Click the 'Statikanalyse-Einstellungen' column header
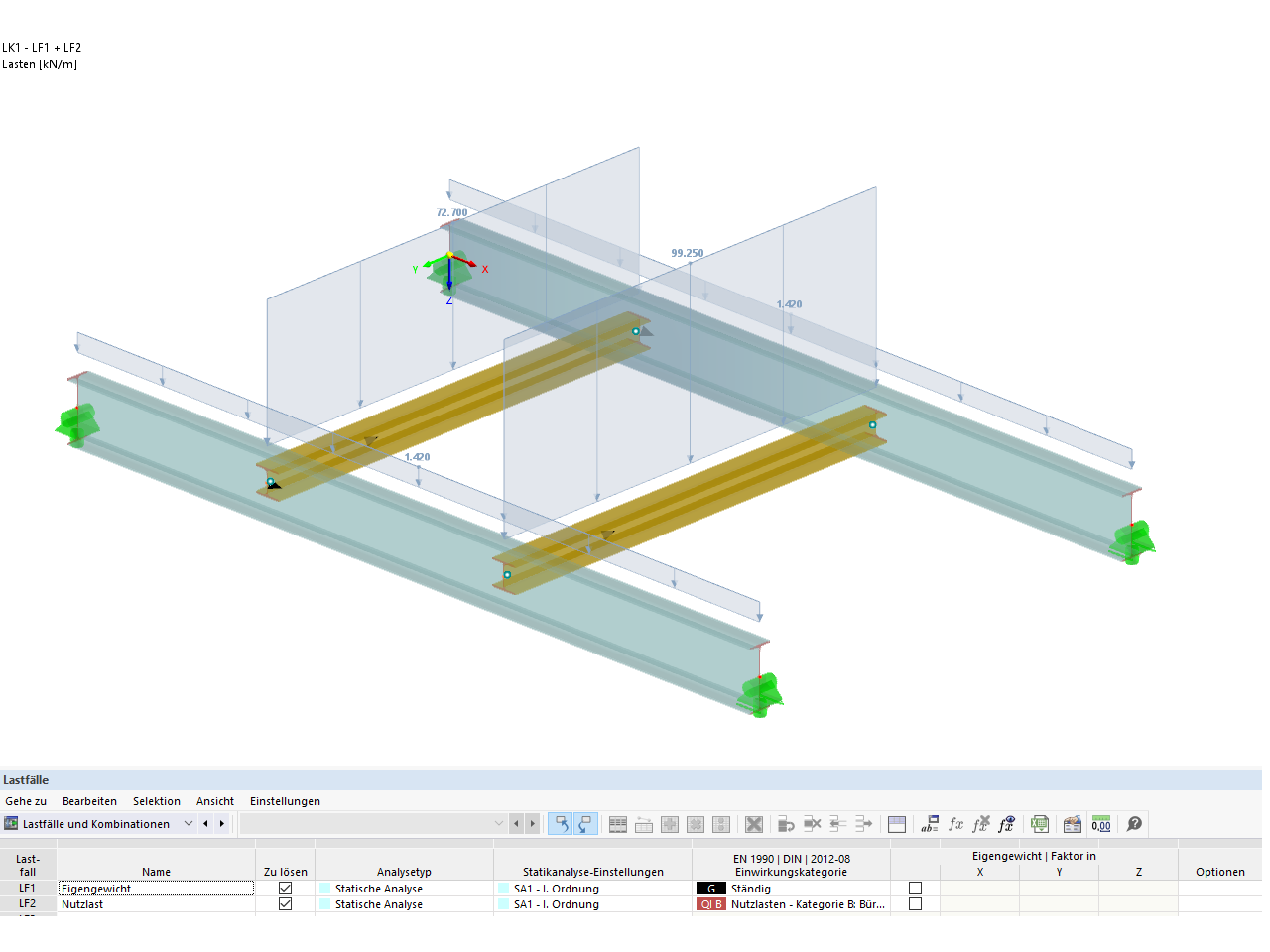The height and width of the screenshot is (952, 1270). coord(593,872)
